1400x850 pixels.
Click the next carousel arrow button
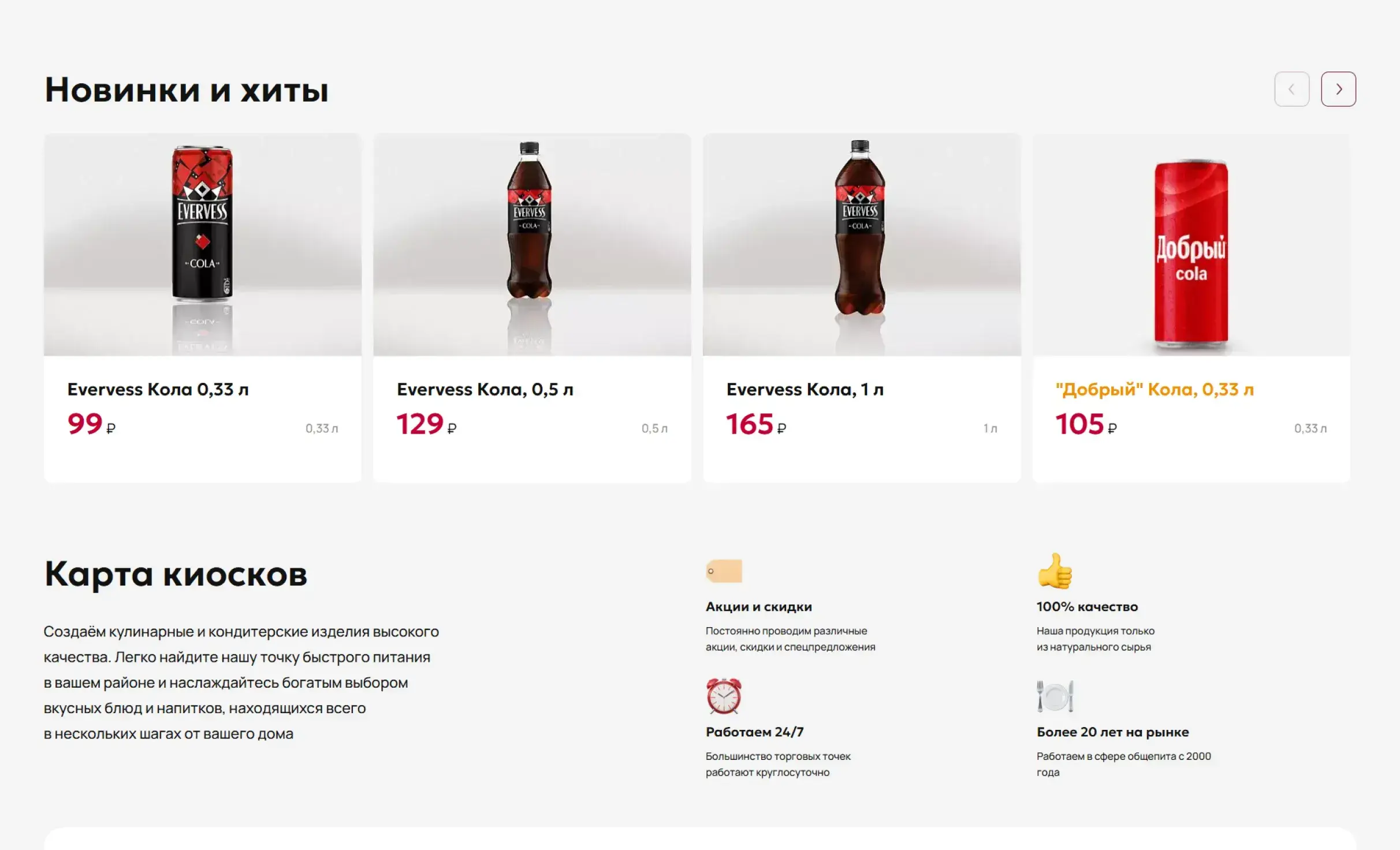[x=1338, y=89]
